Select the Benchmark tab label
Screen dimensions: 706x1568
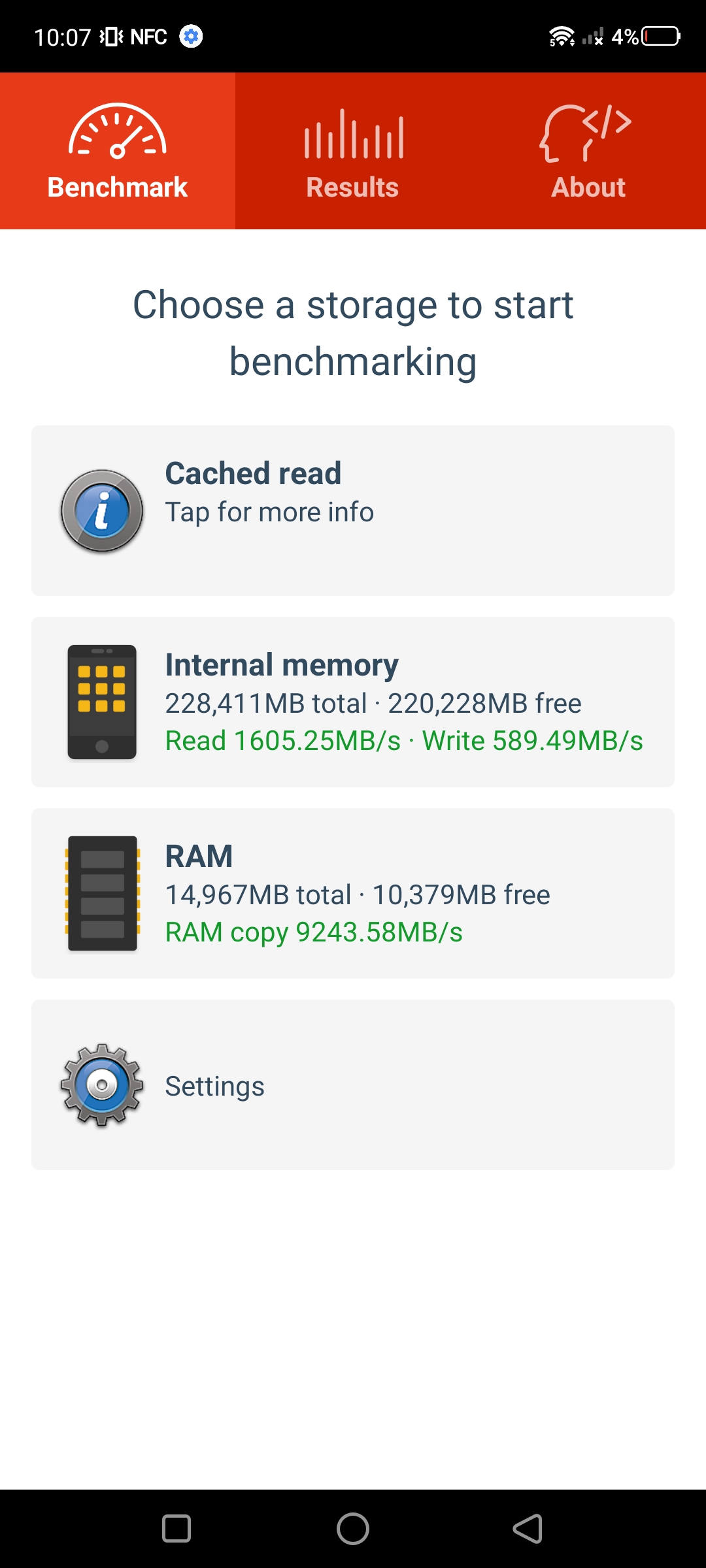(x=118, y=188)
